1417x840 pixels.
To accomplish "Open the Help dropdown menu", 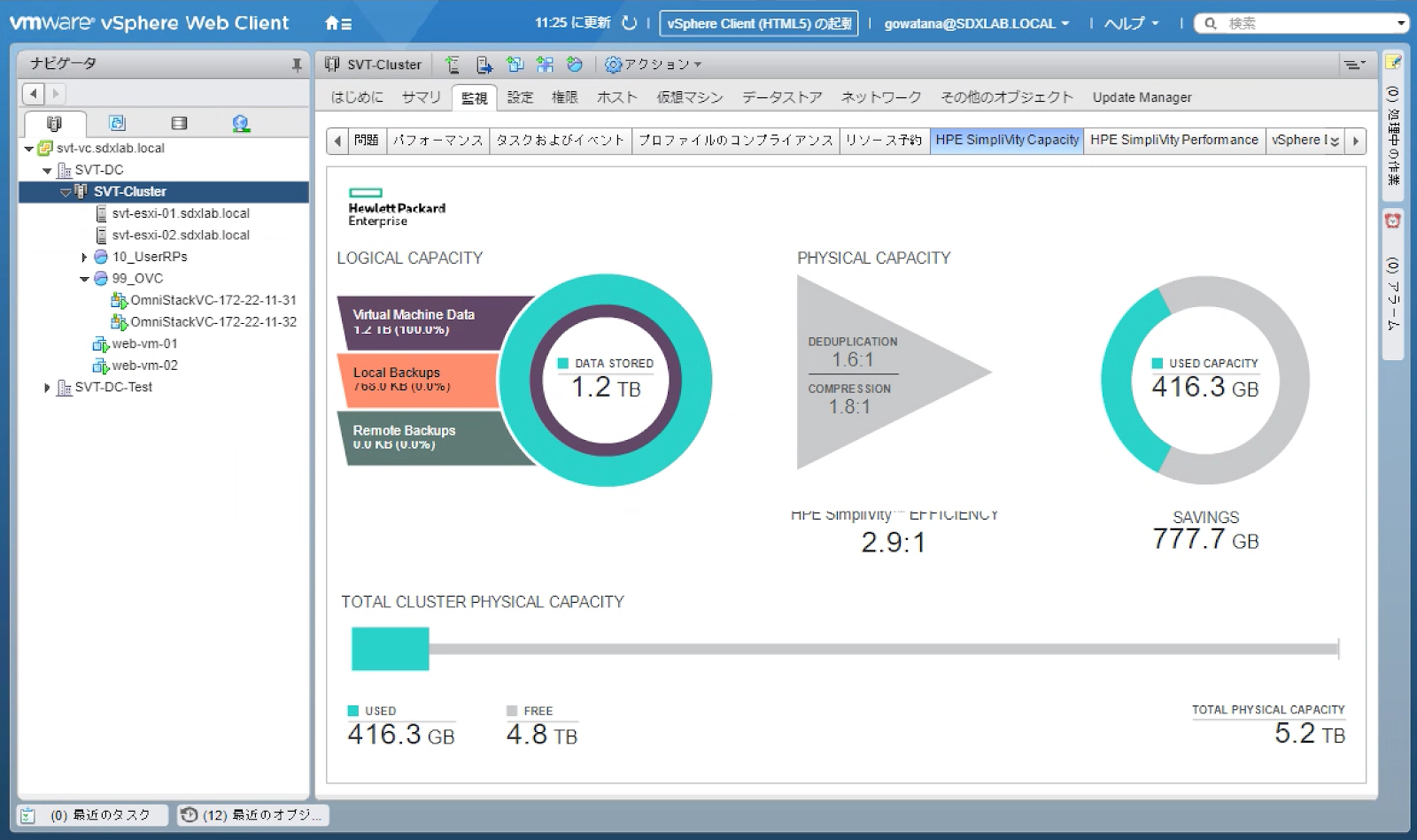I will coord(1131,24).
